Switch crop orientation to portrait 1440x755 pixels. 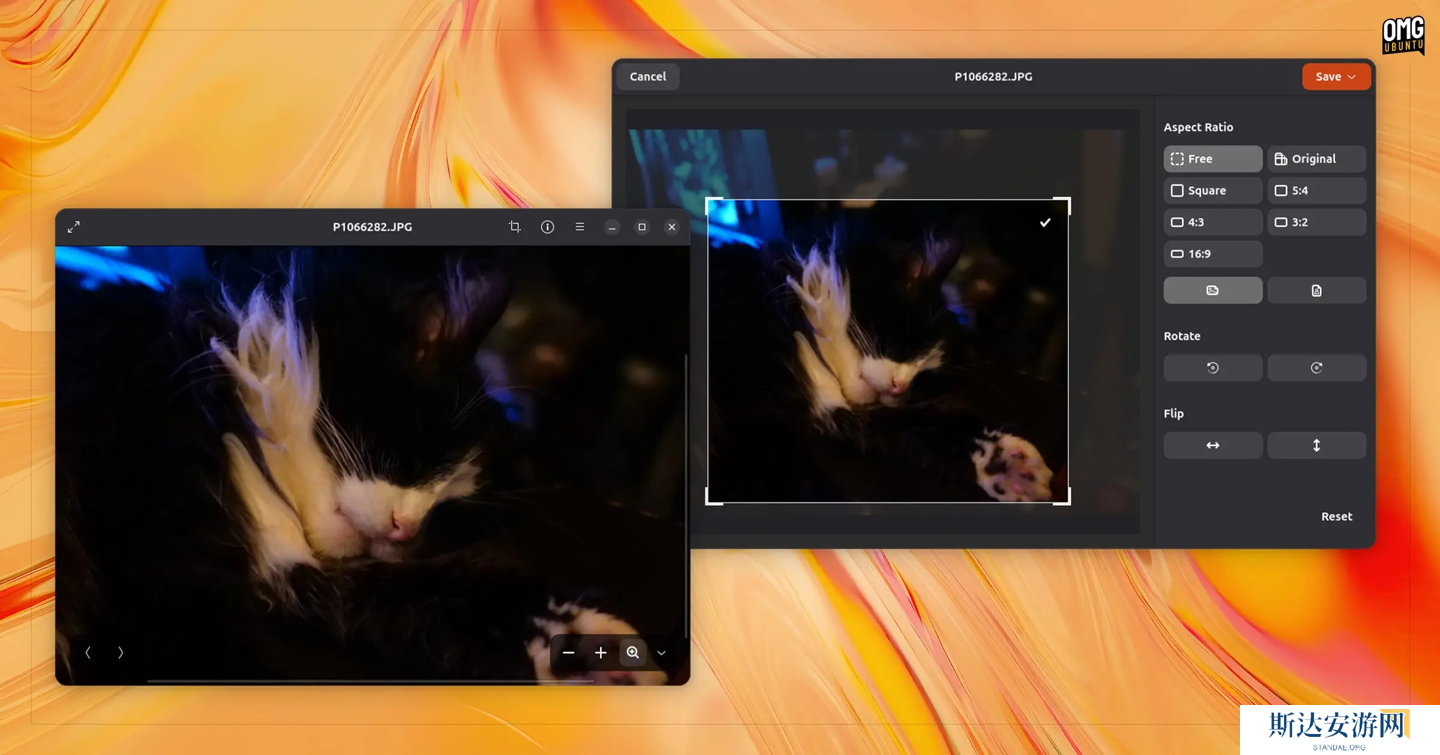point(1316,290)
